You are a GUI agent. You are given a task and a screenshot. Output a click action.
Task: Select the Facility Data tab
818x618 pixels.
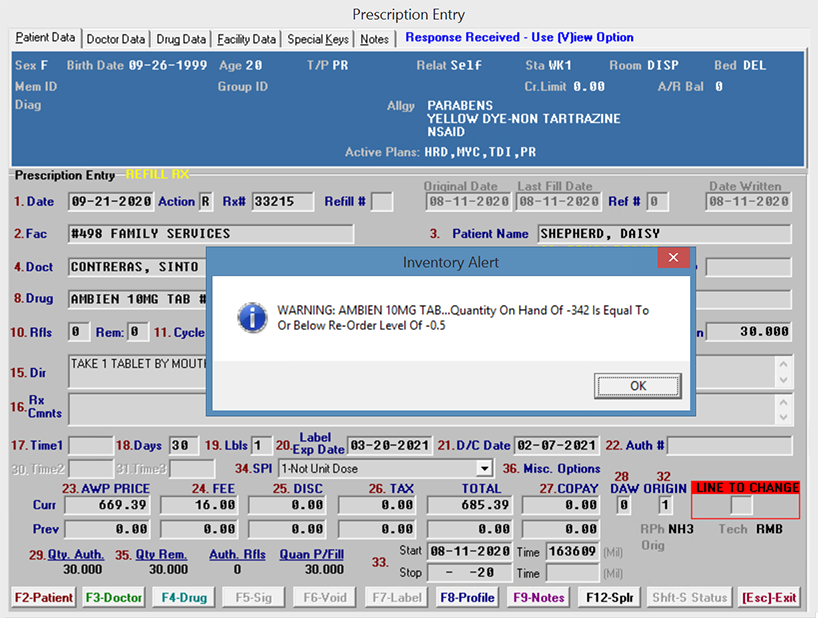point(246,39)
